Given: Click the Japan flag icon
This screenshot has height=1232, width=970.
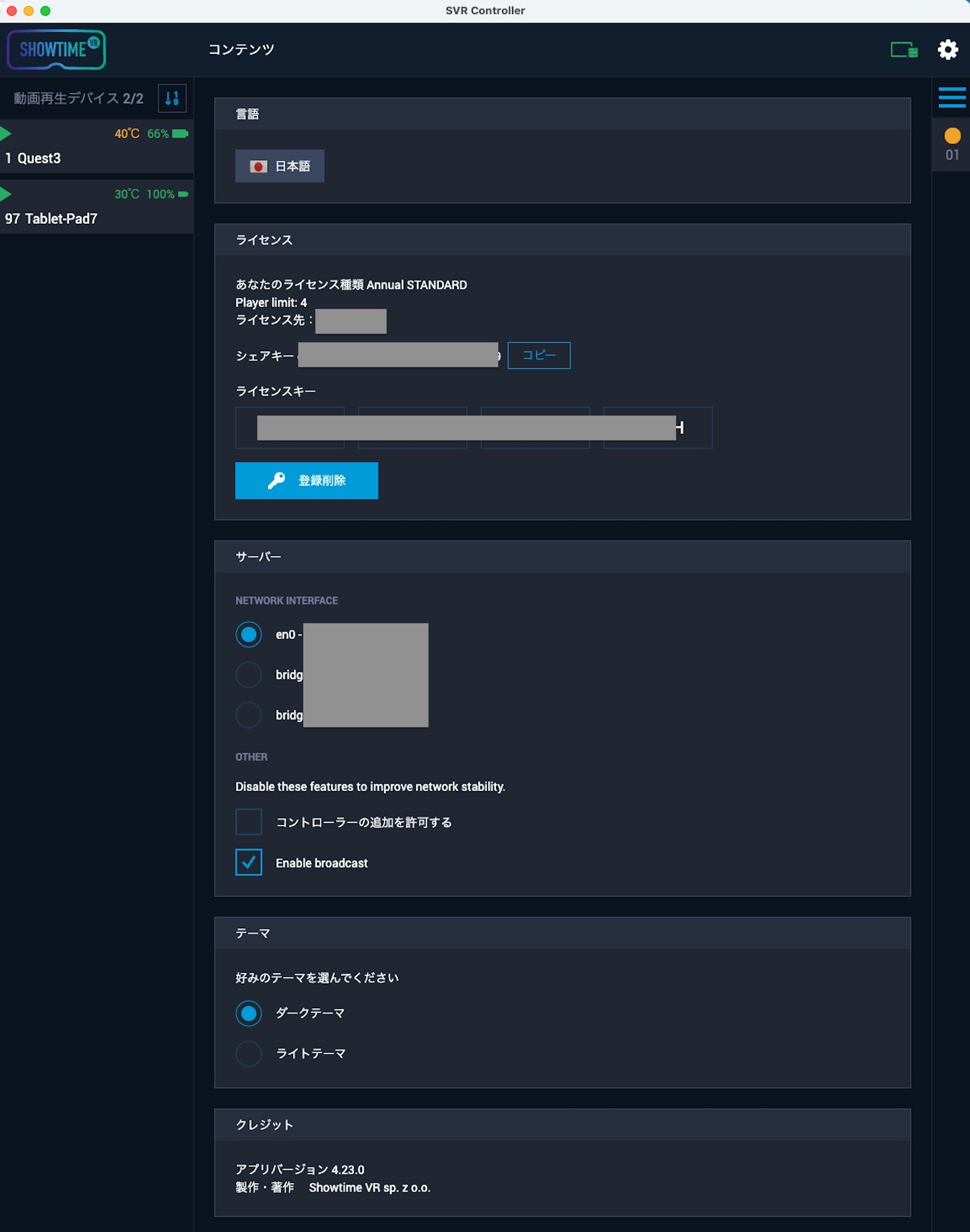Looking at the screenshot, I should [x=258, y=166].
